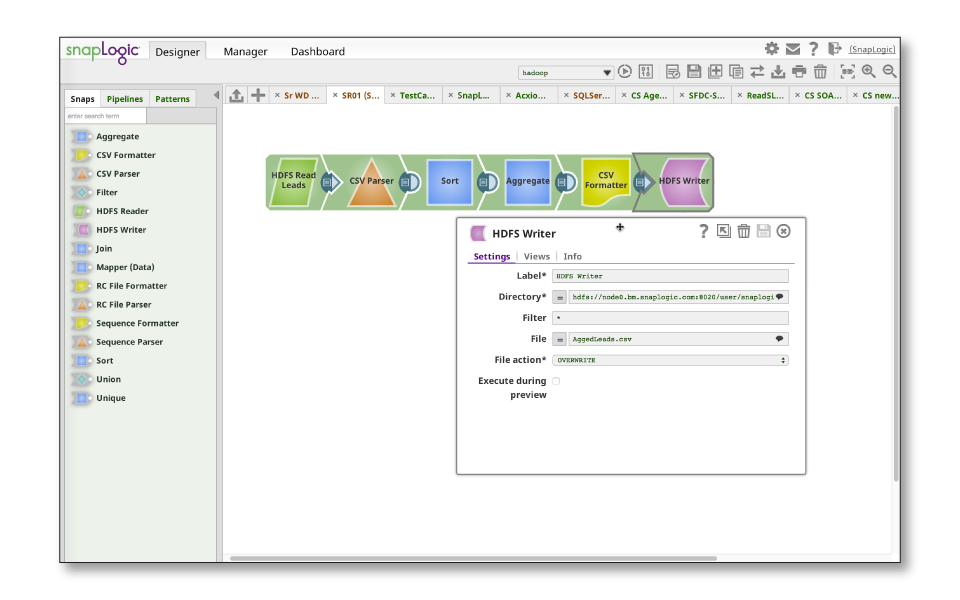Click the two opposing arrows toolbar icon
960x600 pixels.
click(757, 72)
